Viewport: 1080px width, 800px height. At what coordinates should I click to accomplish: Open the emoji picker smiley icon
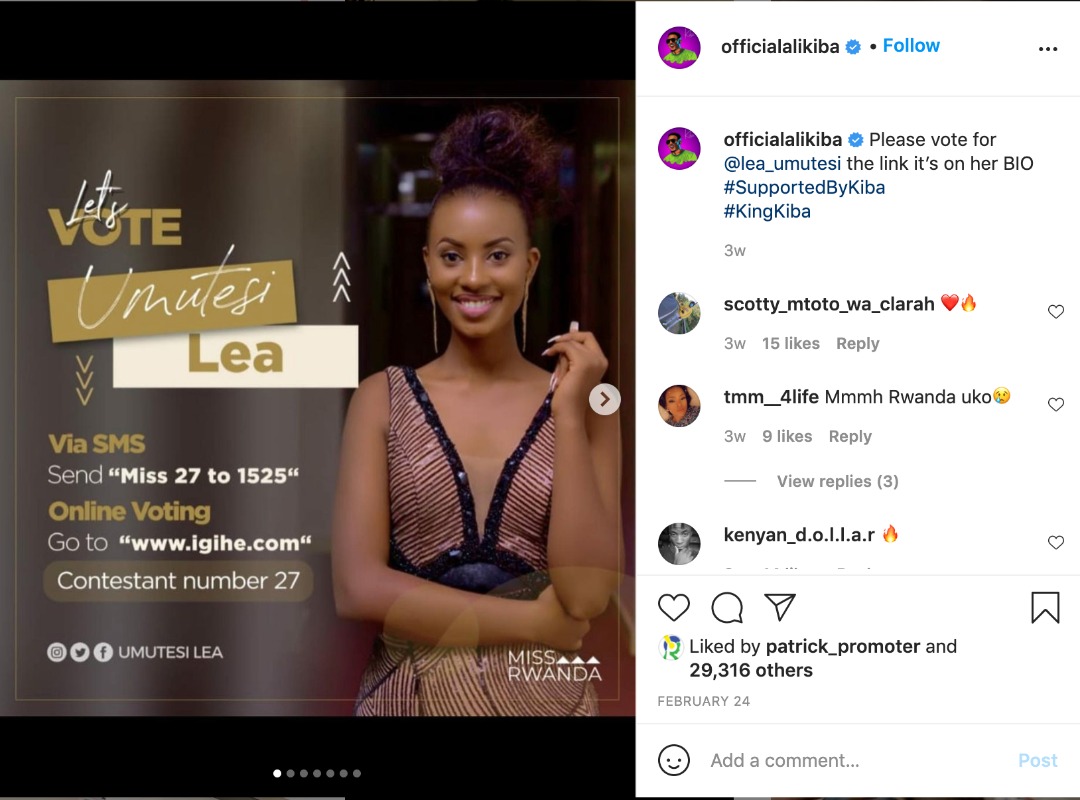[674, 760]
